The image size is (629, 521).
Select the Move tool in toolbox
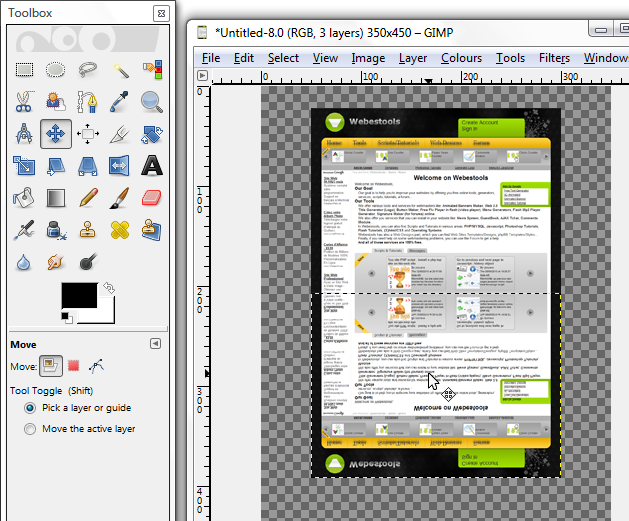click(x=56, y=134)
